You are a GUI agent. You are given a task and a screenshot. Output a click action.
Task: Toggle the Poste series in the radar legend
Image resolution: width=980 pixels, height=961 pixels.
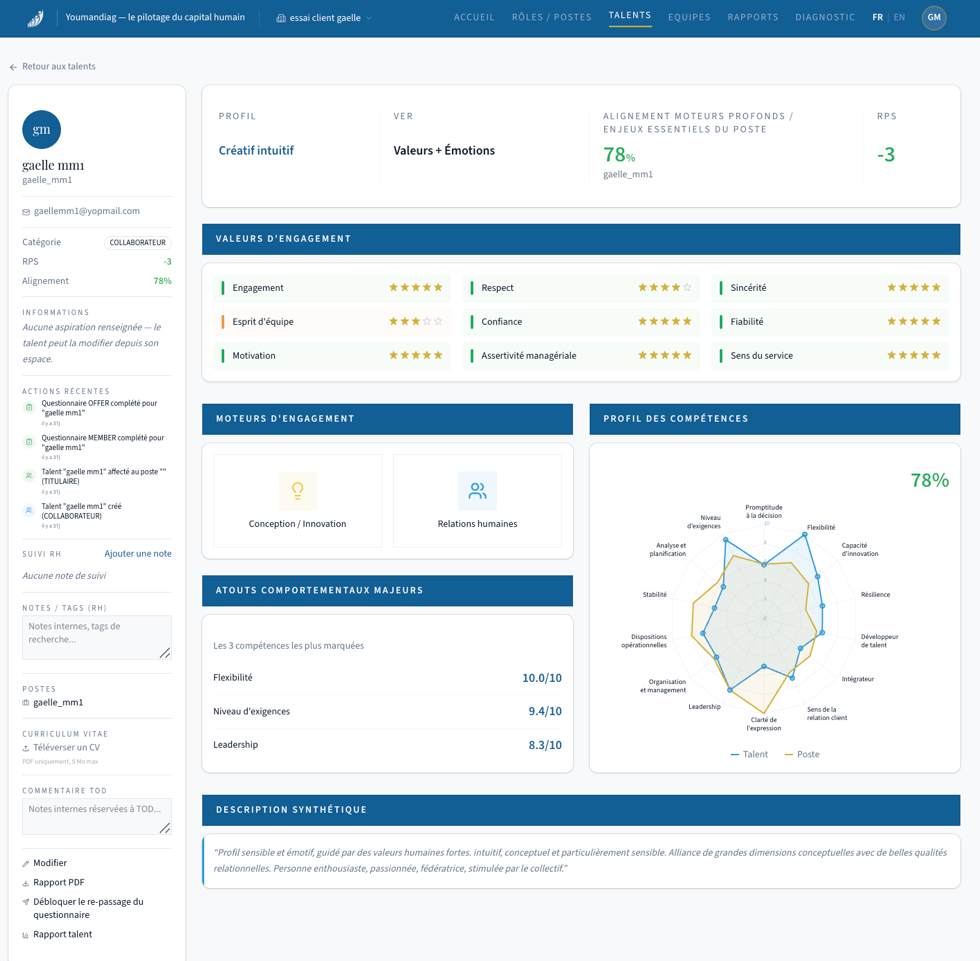(x=802, y=754)
